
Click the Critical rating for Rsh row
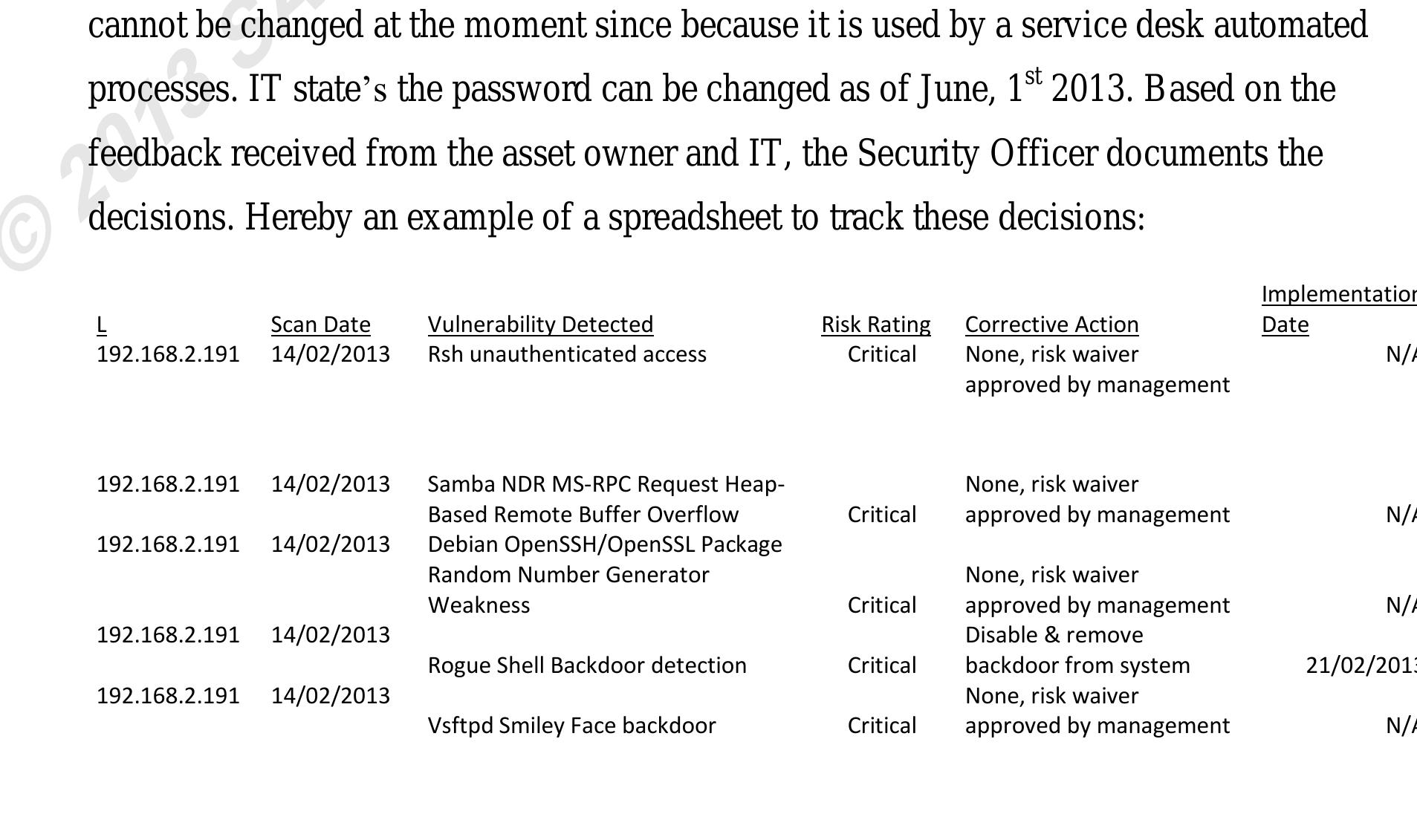click(x=881, y=354)
